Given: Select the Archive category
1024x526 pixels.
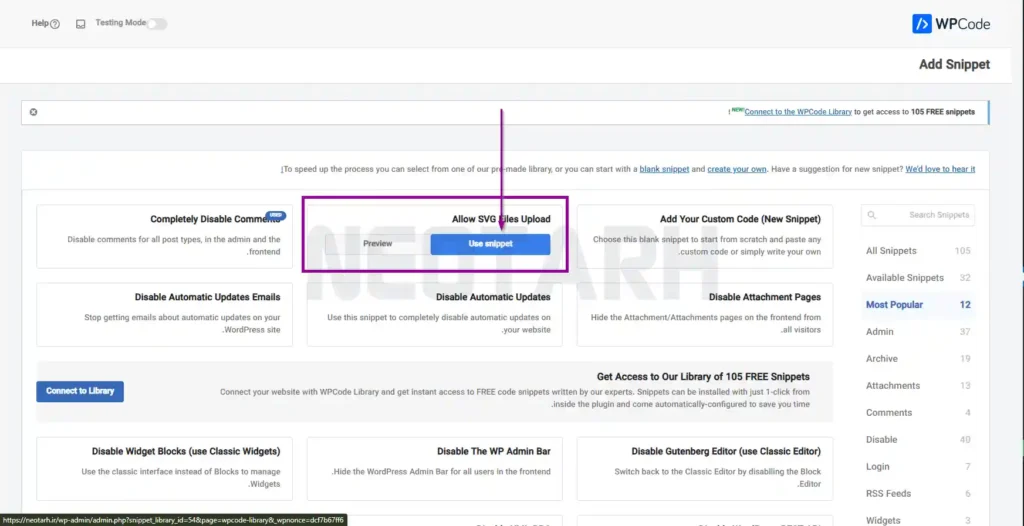Looking at the screenshot, I should click(918, 359).
